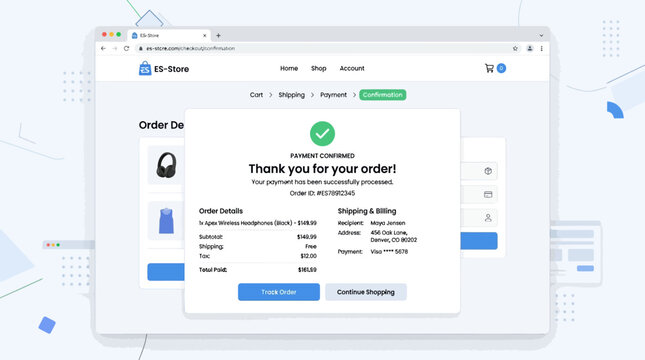Reload the page with refresh icon

(x=126, y=49)
